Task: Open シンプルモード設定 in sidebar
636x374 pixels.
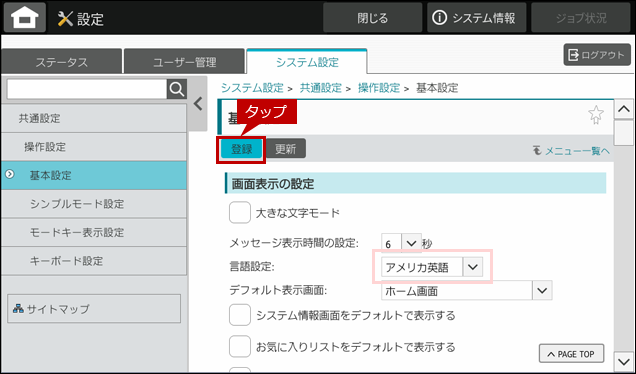Action: (94, 204)
